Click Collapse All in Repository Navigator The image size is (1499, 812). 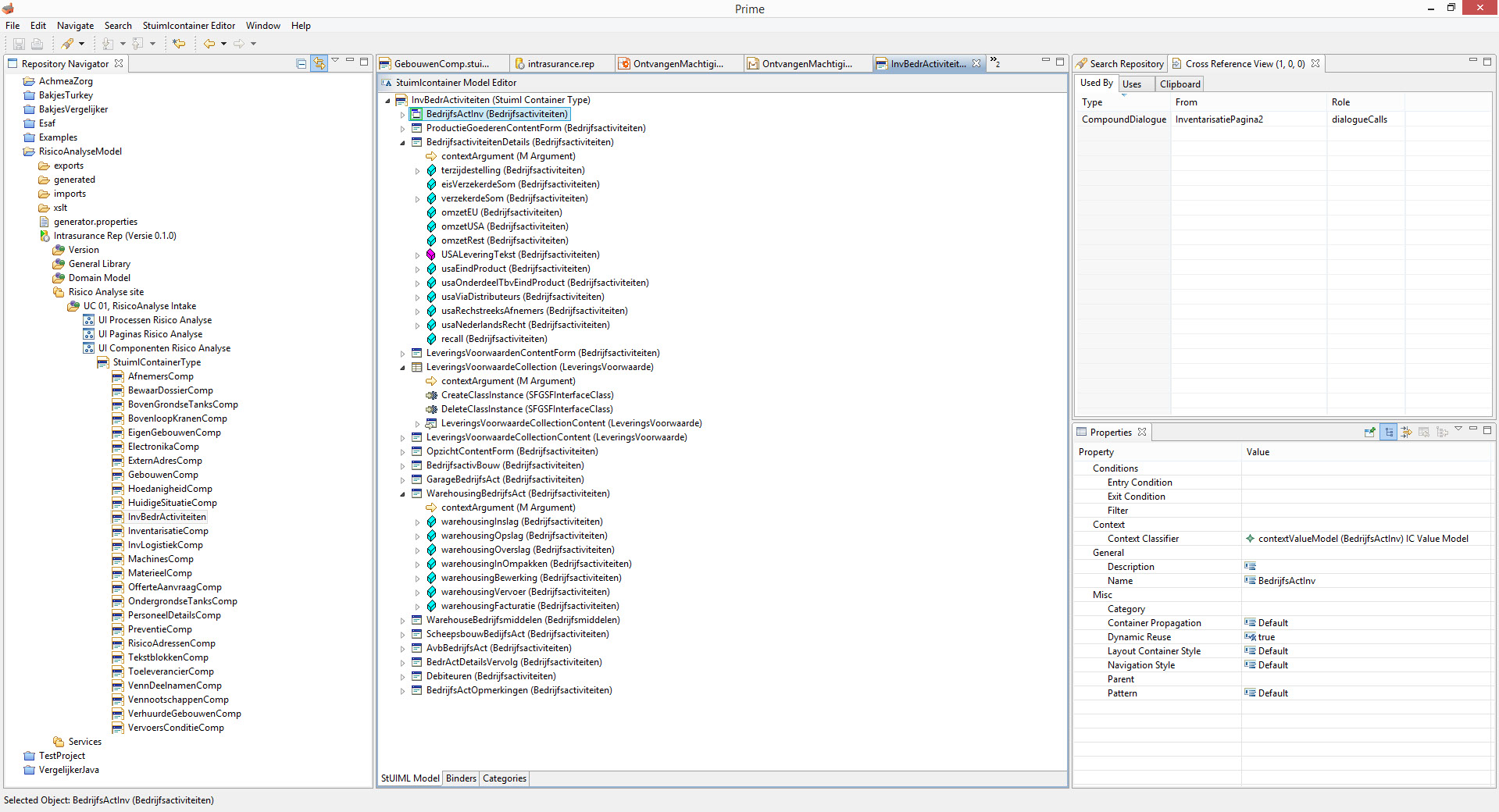coord(302,64)
